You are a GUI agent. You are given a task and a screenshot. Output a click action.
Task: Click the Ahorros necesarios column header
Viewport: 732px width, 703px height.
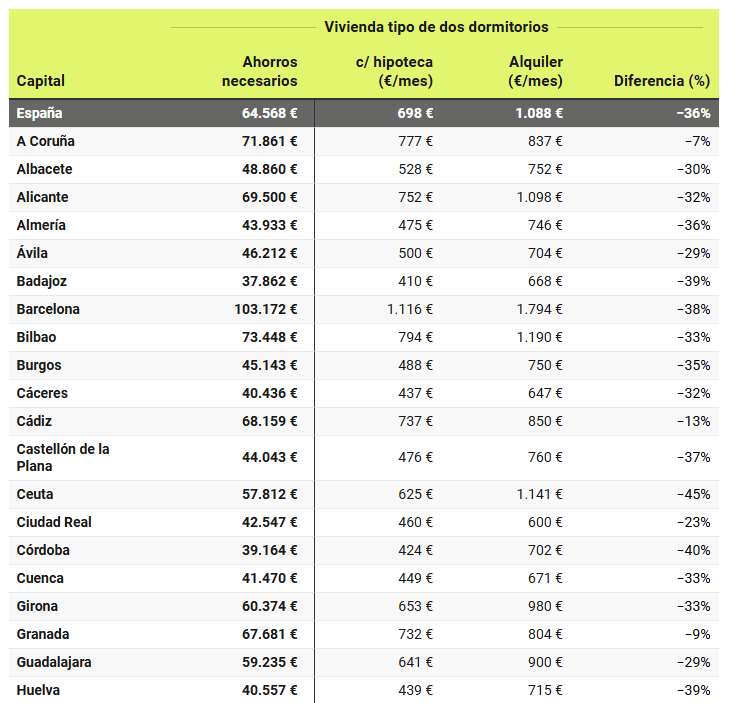[x=259, y=71]
